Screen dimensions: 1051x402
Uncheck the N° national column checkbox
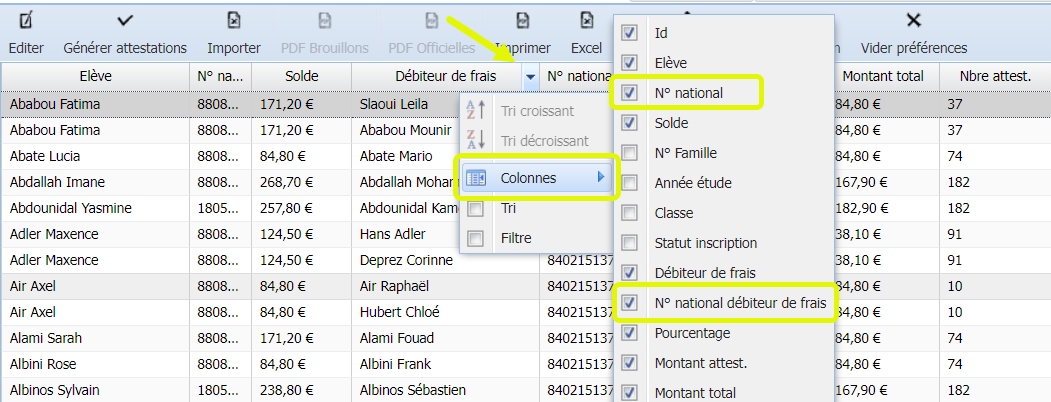pyautogui.click(x=629, y=93)
